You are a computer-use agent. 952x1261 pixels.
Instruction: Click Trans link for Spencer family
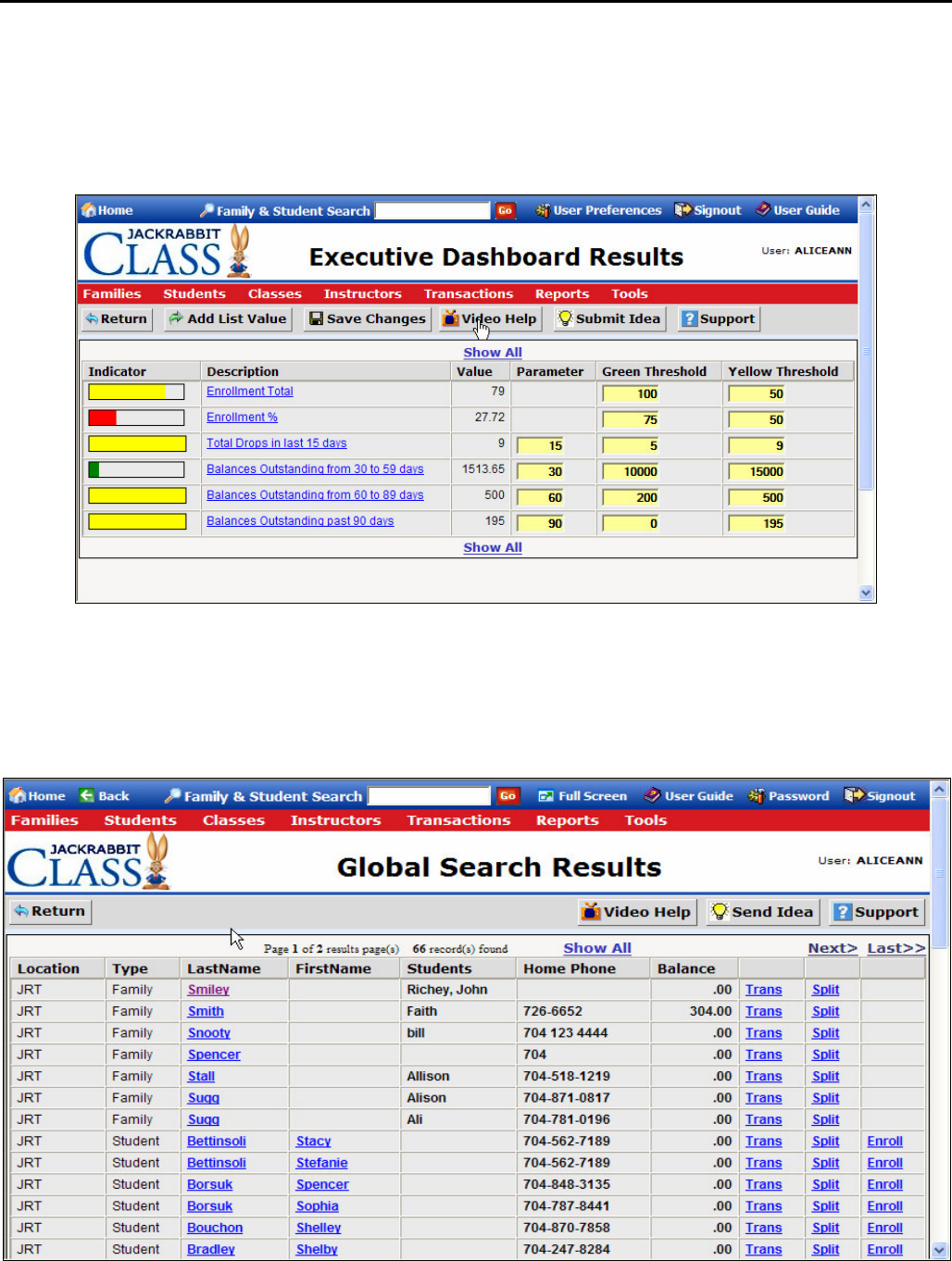[x=764, y=1055]
